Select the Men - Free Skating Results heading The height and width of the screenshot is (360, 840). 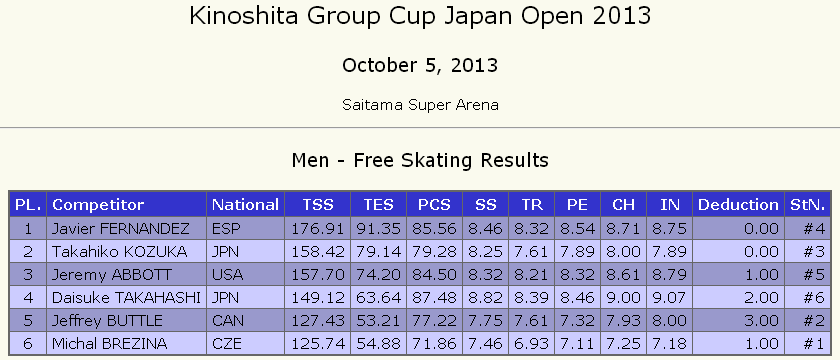[420, 160]
